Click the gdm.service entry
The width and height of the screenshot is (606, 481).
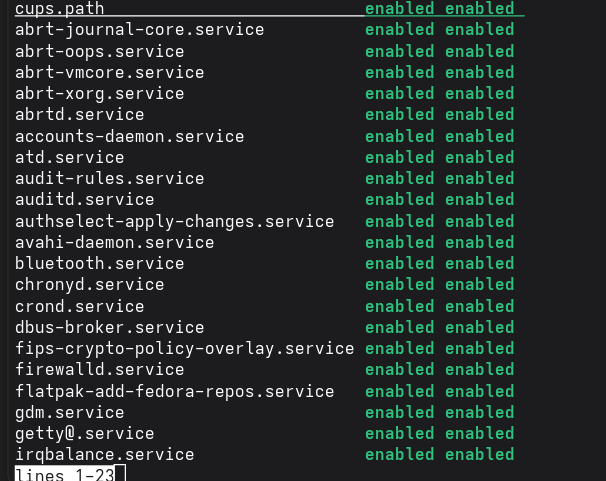(x=69, y=412)
